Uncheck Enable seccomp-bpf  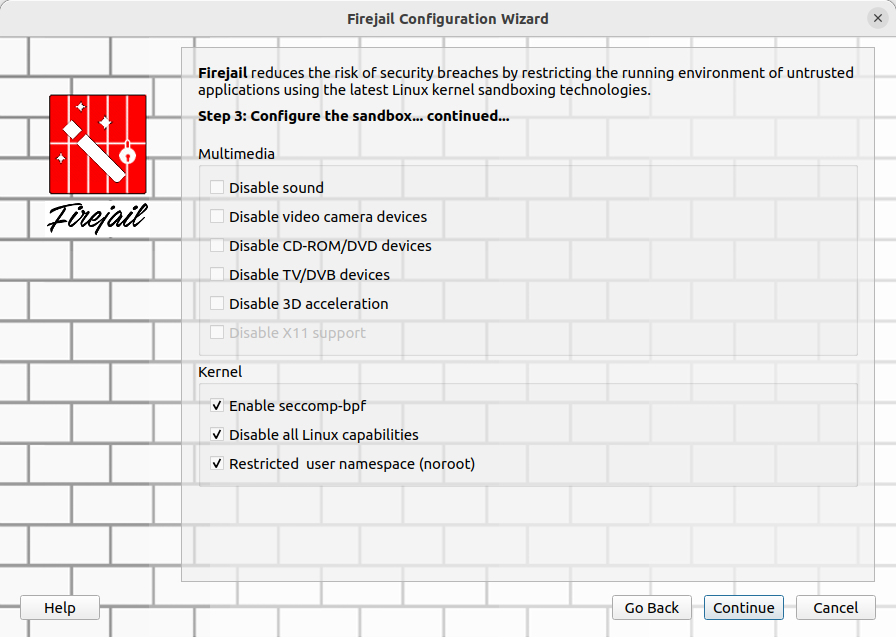pyautogui.click(x=217, y=406)
